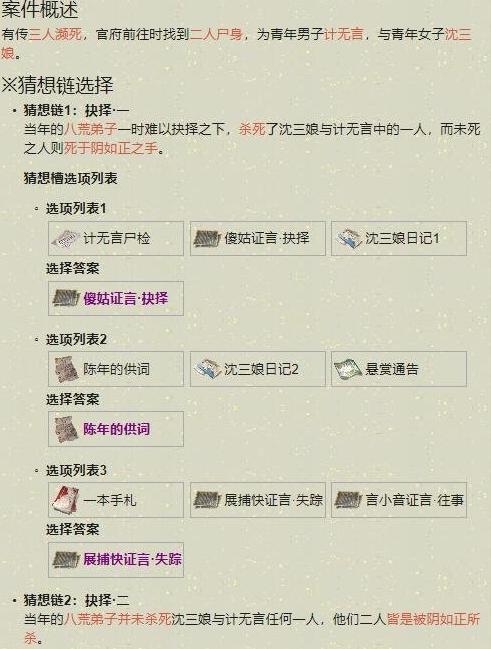Click the 选项列表3 sub-list heading

[76, 470]
